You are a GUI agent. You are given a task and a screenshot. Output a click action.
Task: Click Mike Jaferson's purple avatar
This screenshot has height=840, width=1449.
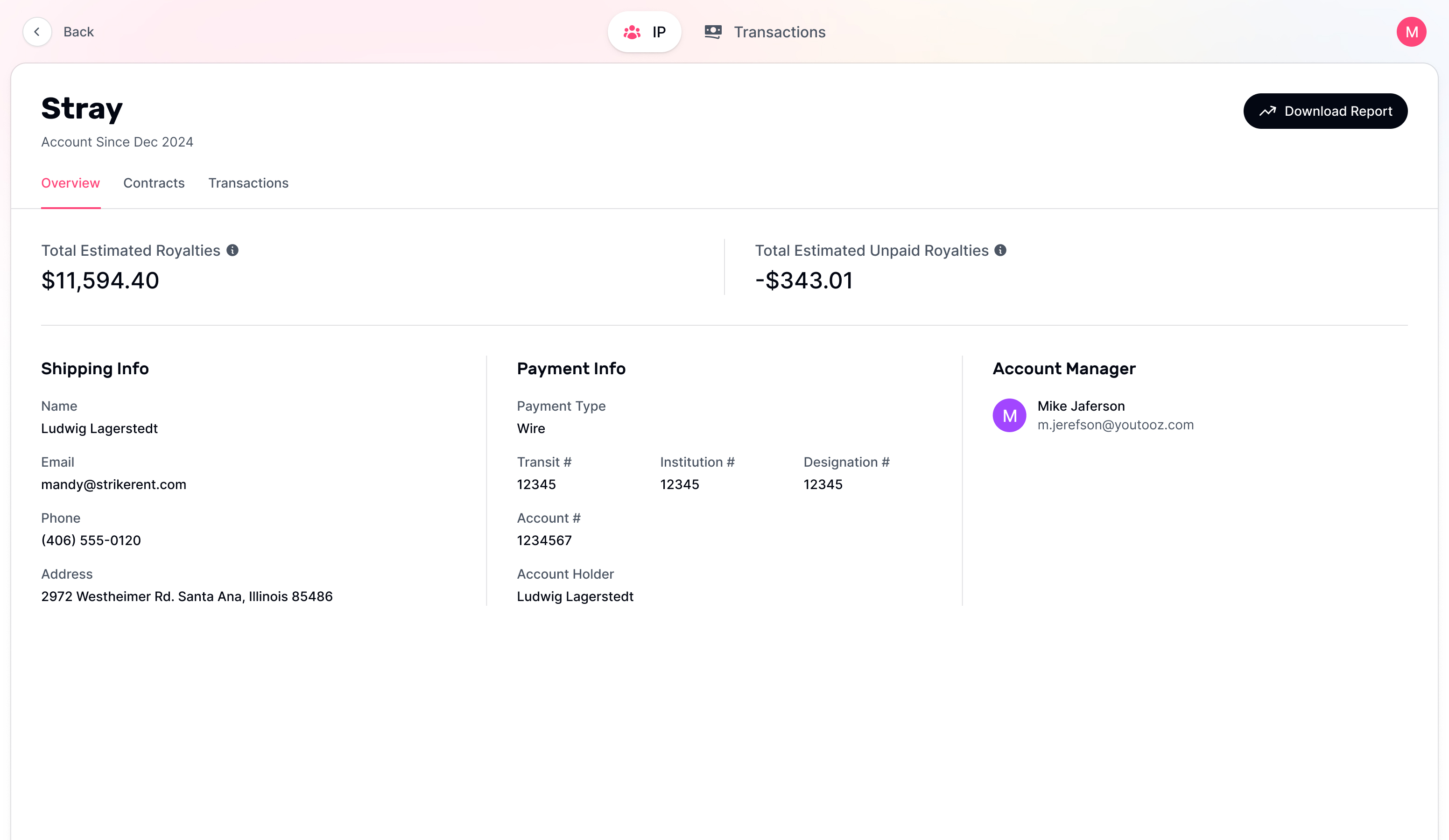click(1009, 415)
